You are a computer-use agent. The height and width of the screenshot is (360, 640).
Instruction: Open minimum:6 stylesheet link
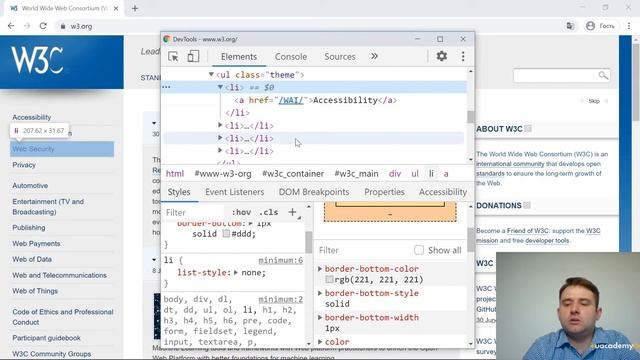coord(280,260)
